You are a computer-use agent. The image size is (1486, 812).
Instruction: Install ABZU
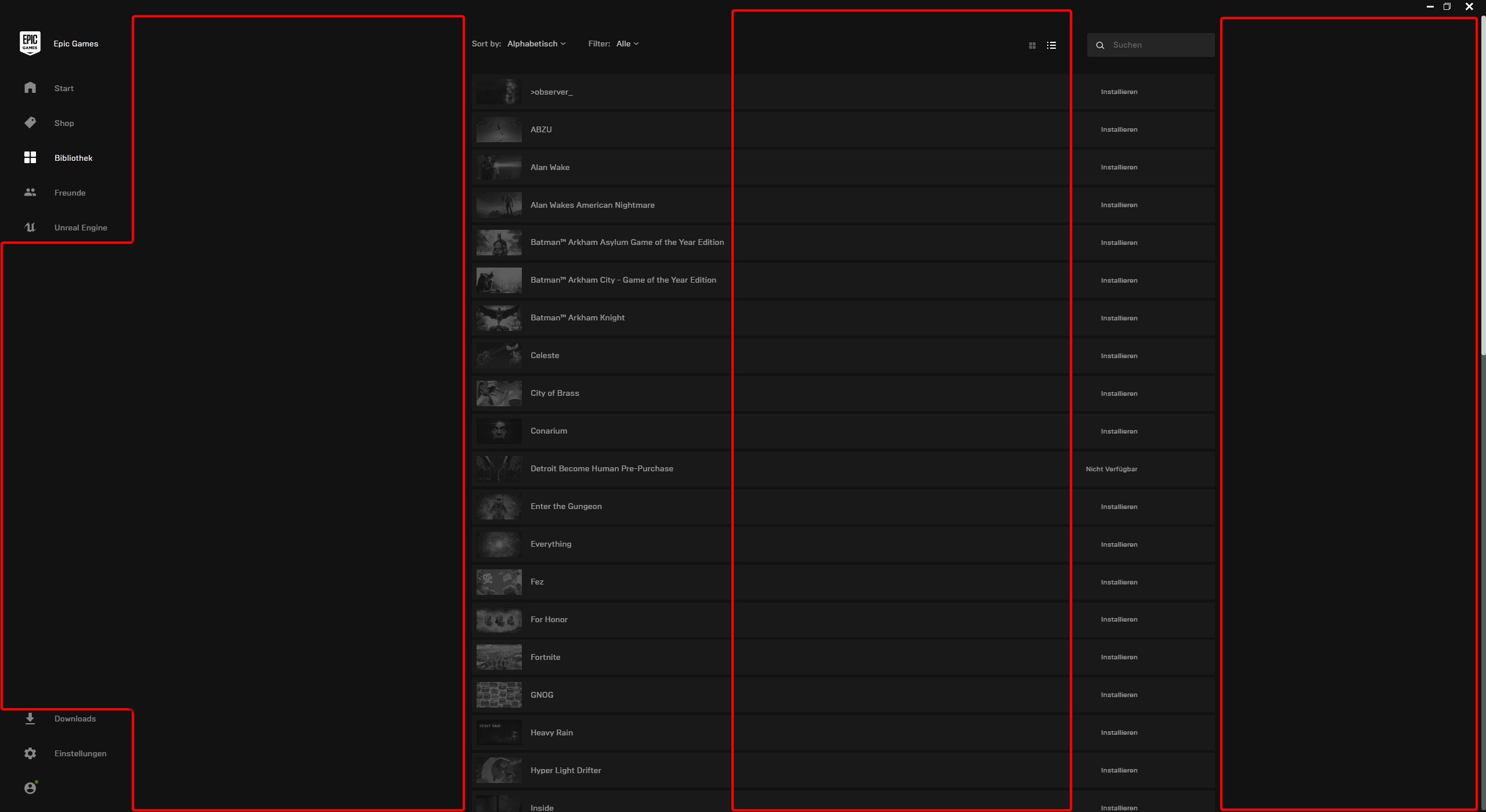1119,129
